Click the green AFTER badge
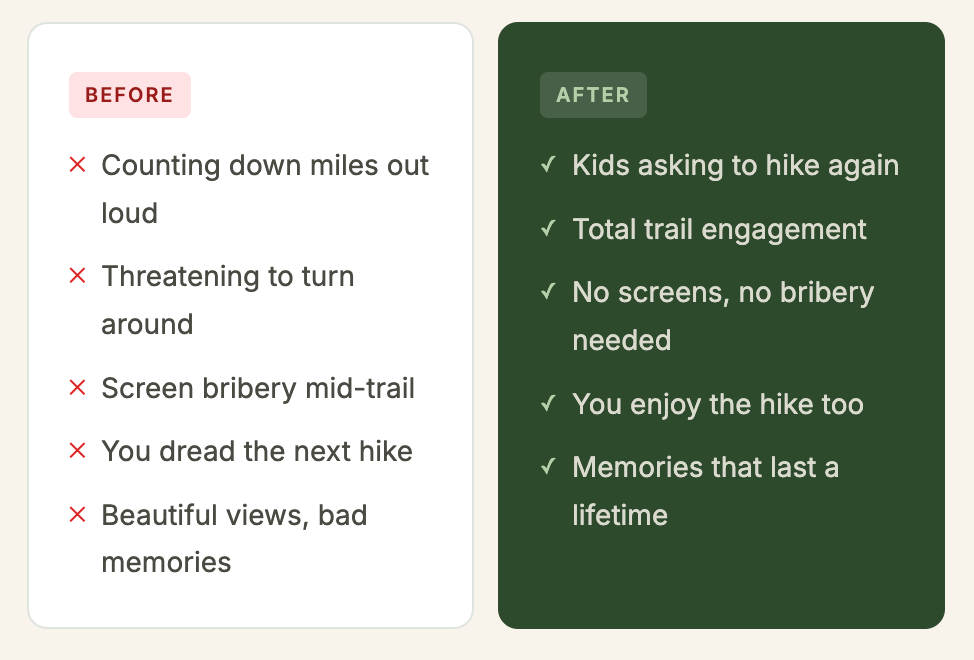974x660 pixels. [x=593, y=95]
